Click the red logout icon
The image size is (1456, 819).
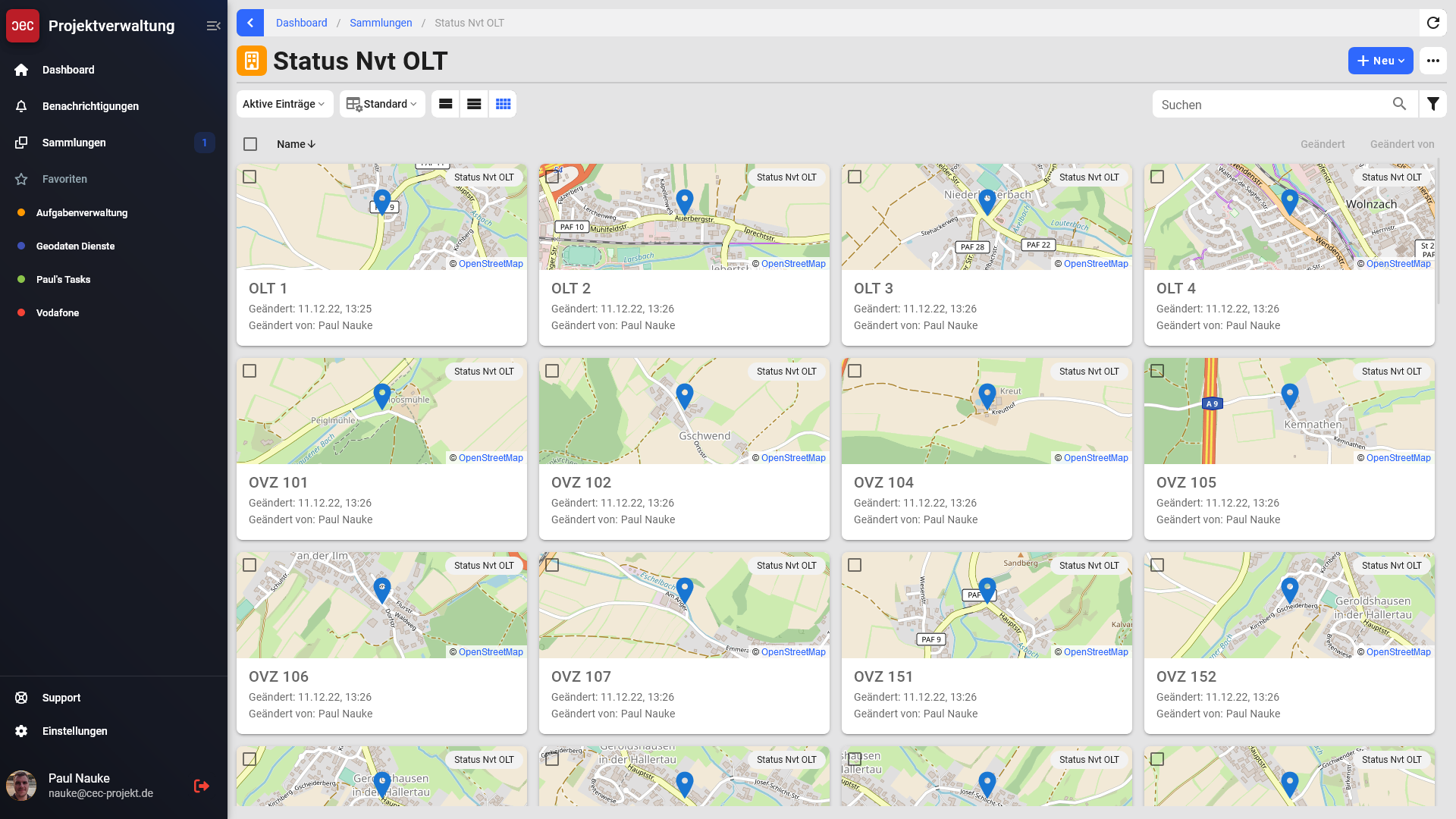click(201, 786)
